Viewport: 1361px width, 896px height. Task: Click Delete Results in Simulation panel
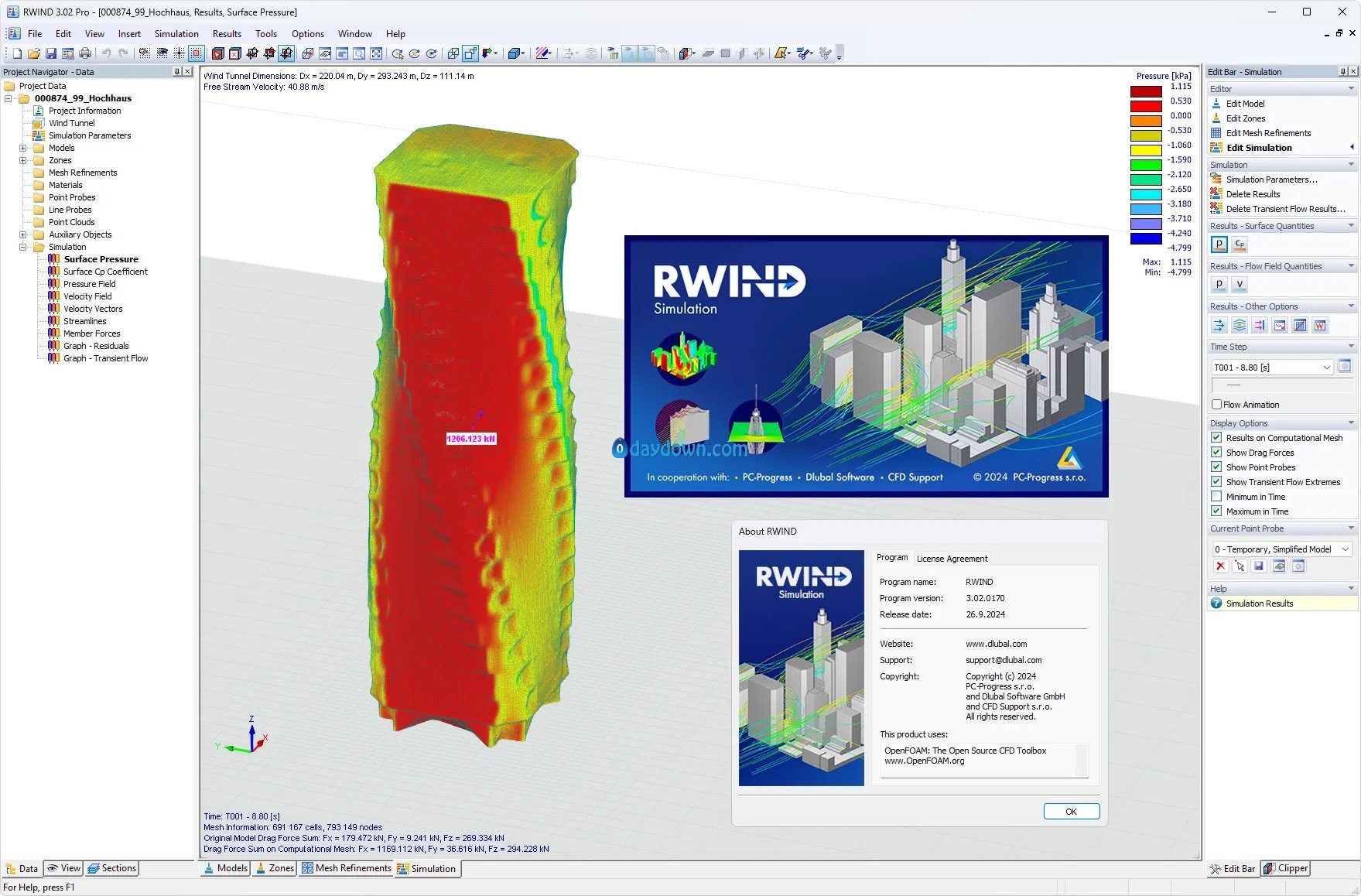point(1253,194)
